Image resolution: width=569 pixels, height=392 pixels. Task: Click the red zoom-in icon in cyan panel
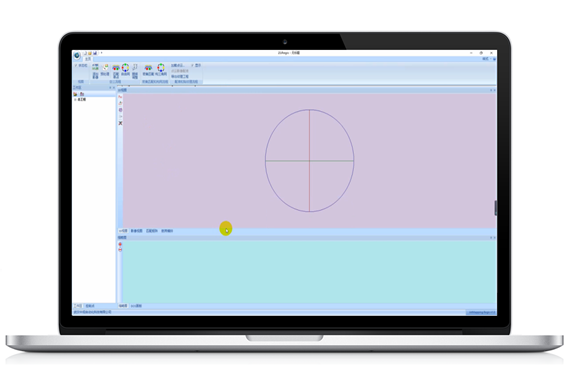click(x=120, y=244)
